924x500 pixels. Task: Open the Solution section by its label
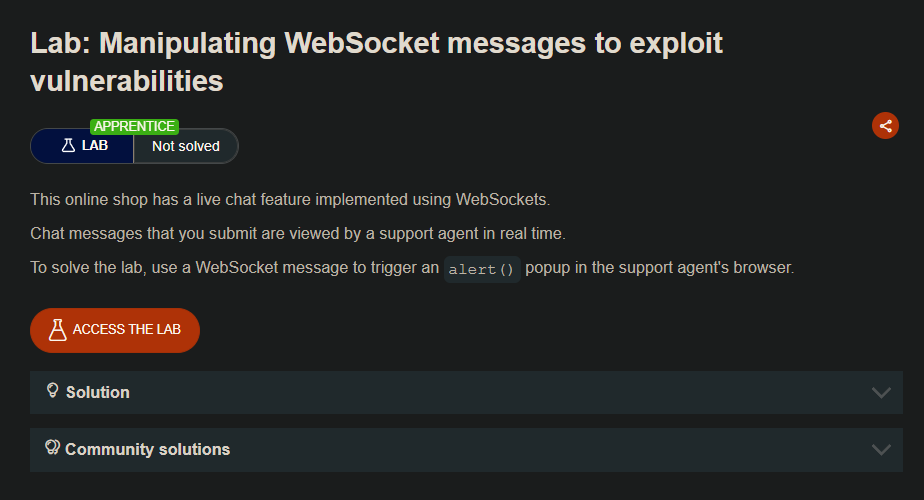pos(98,392)
